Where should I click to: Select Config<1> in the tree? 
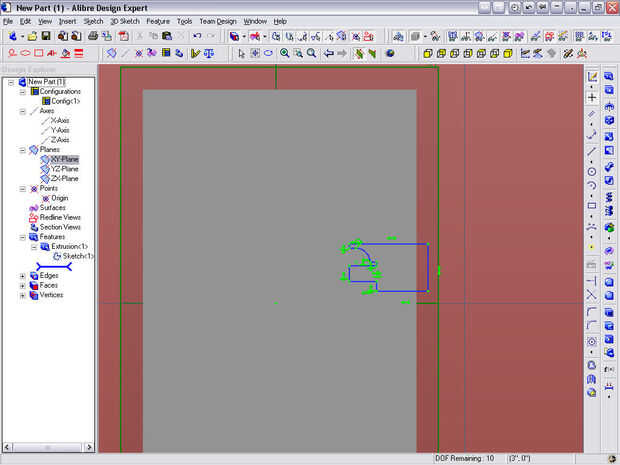[66, 101]
